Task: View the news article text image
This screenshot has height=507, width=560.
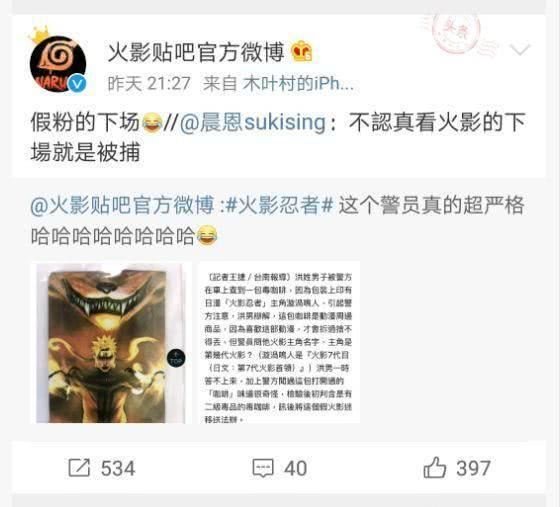Action: pos(278,343)
